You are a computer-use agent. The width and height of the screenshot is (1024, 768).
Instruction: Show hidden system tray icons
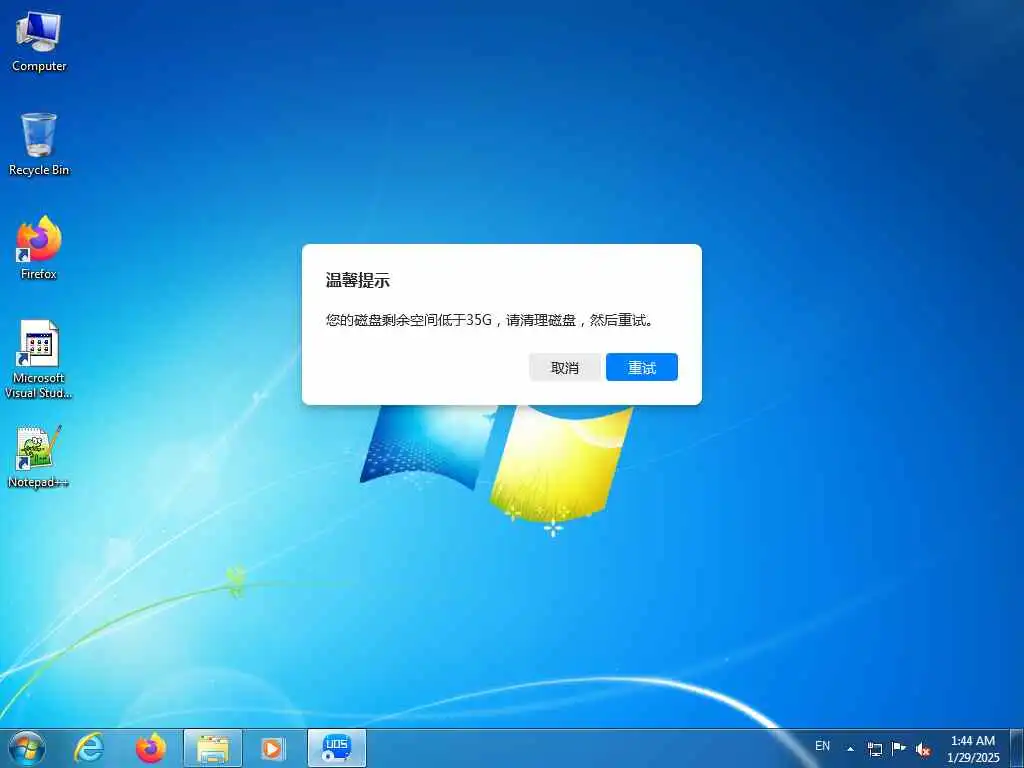[x=850, y=749]
